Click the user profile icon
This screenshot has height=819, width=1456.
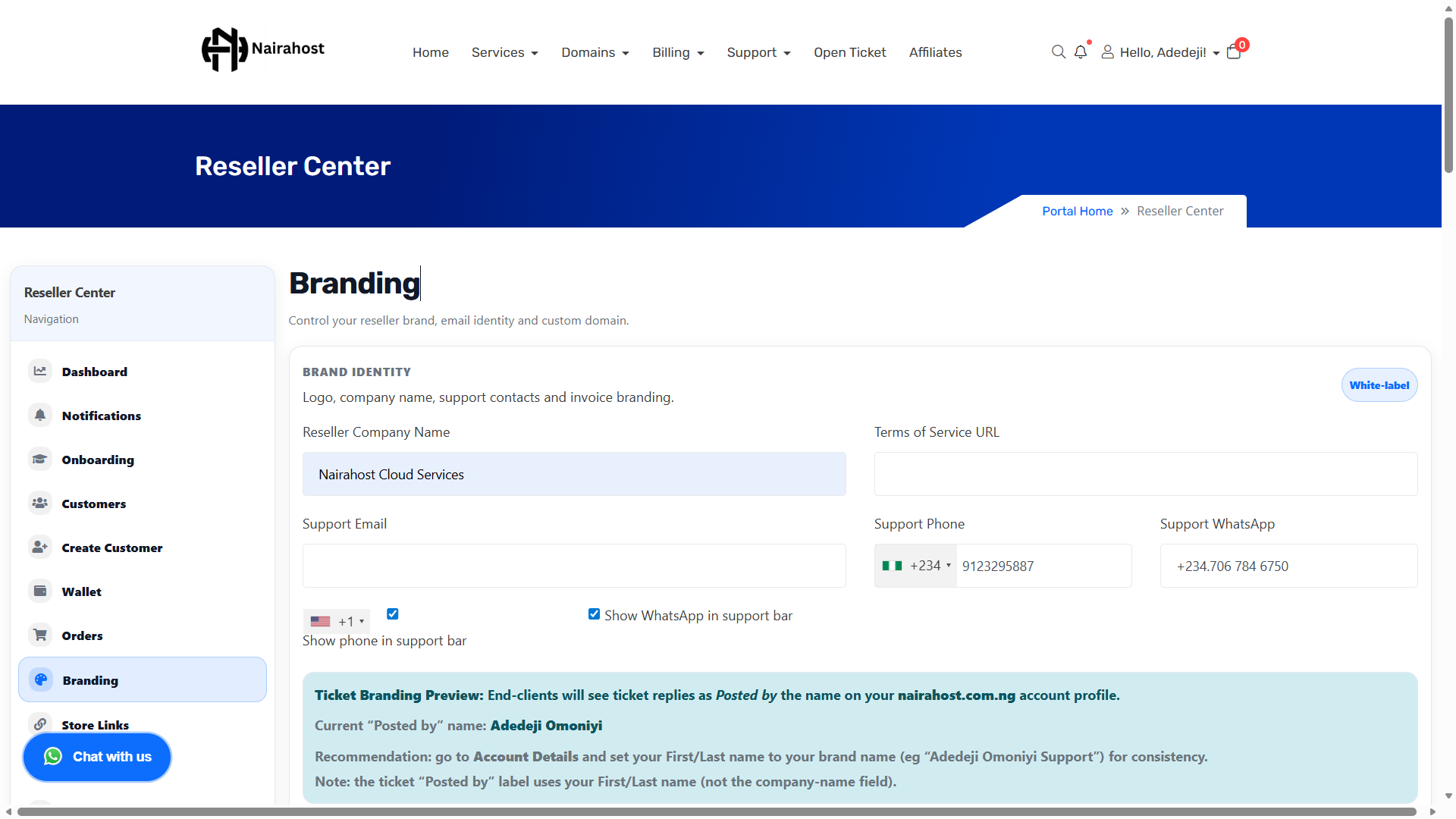[x=1108, y=52]
